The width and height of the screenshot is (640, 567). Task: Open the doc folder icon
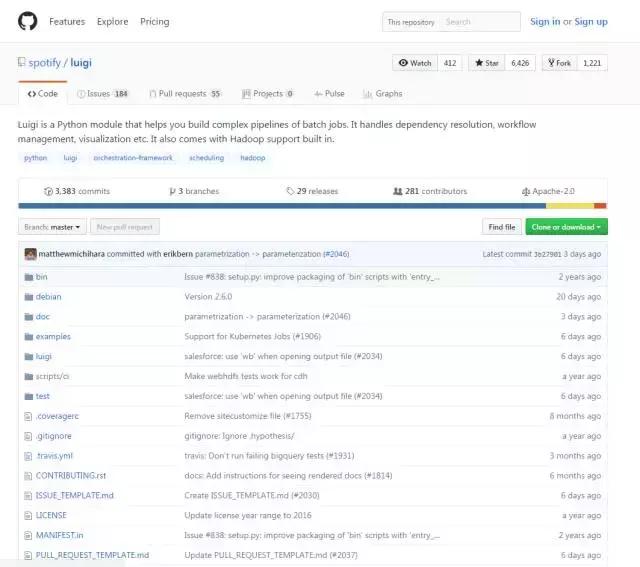(29, 317)
